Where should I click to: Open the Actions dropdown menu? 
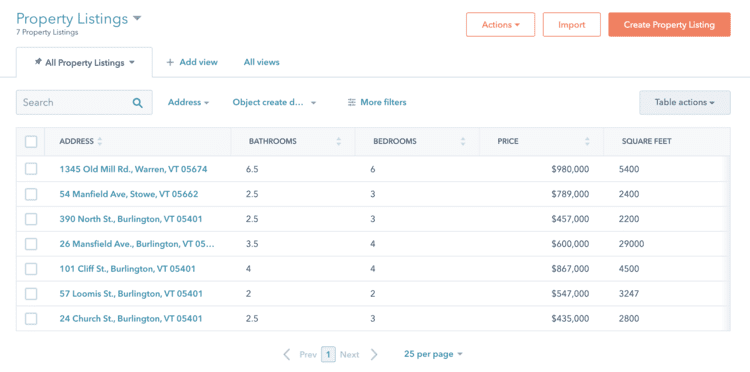pos(500,25)
